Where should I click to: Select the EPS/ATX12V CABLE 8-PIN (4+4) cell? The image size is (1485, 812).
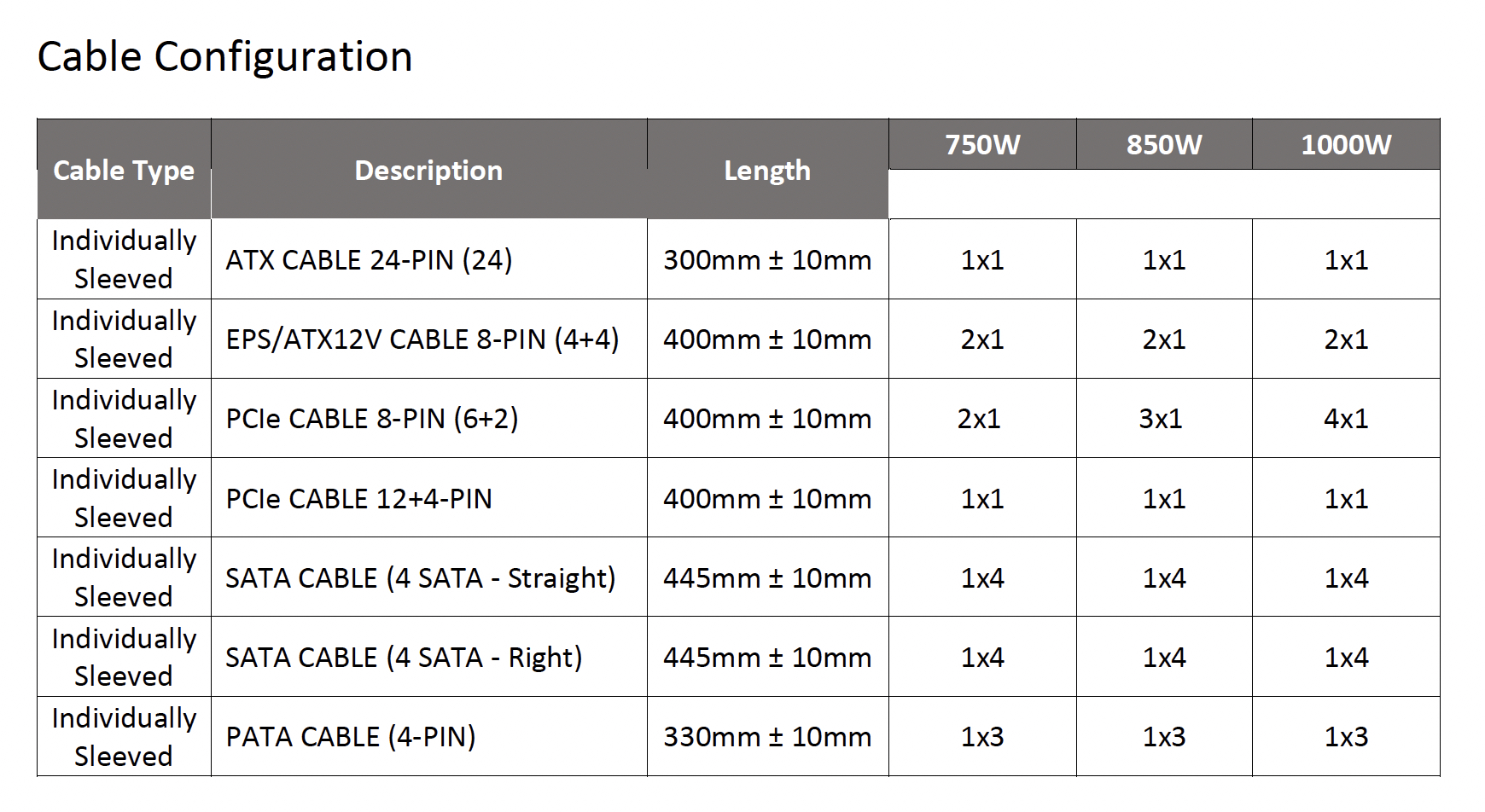click(422, 339)
